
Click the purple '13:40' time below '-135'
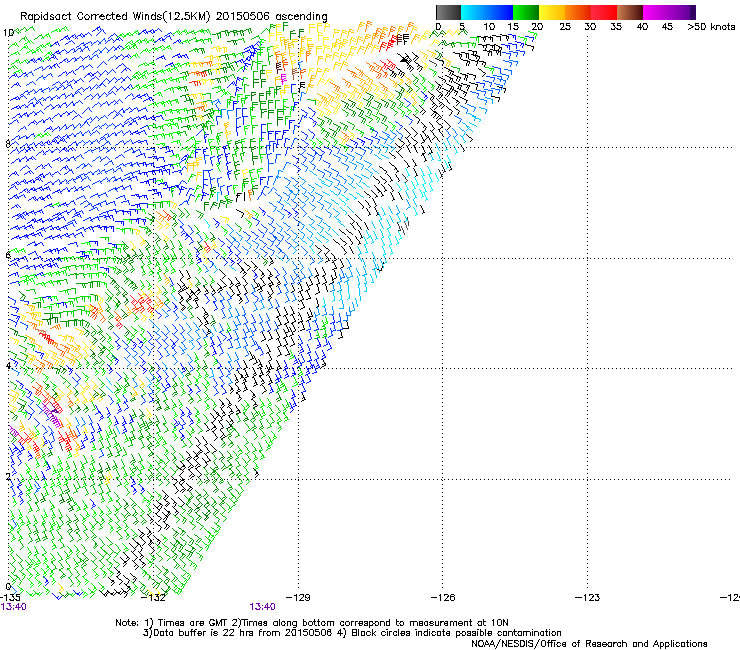point(14,607)
